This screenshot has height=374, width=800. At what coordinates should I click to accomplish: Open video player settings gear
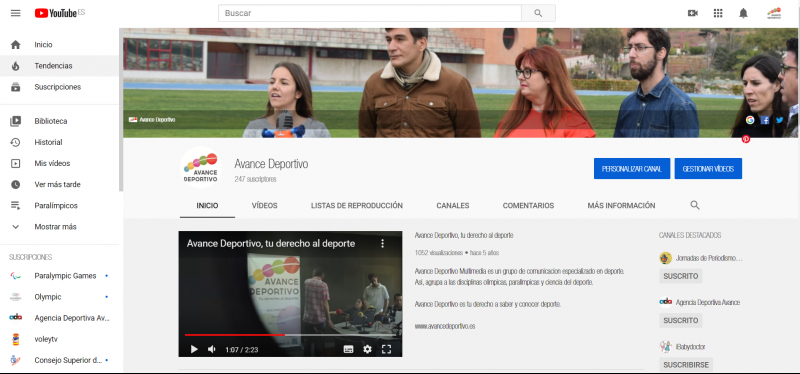(367, 349)
